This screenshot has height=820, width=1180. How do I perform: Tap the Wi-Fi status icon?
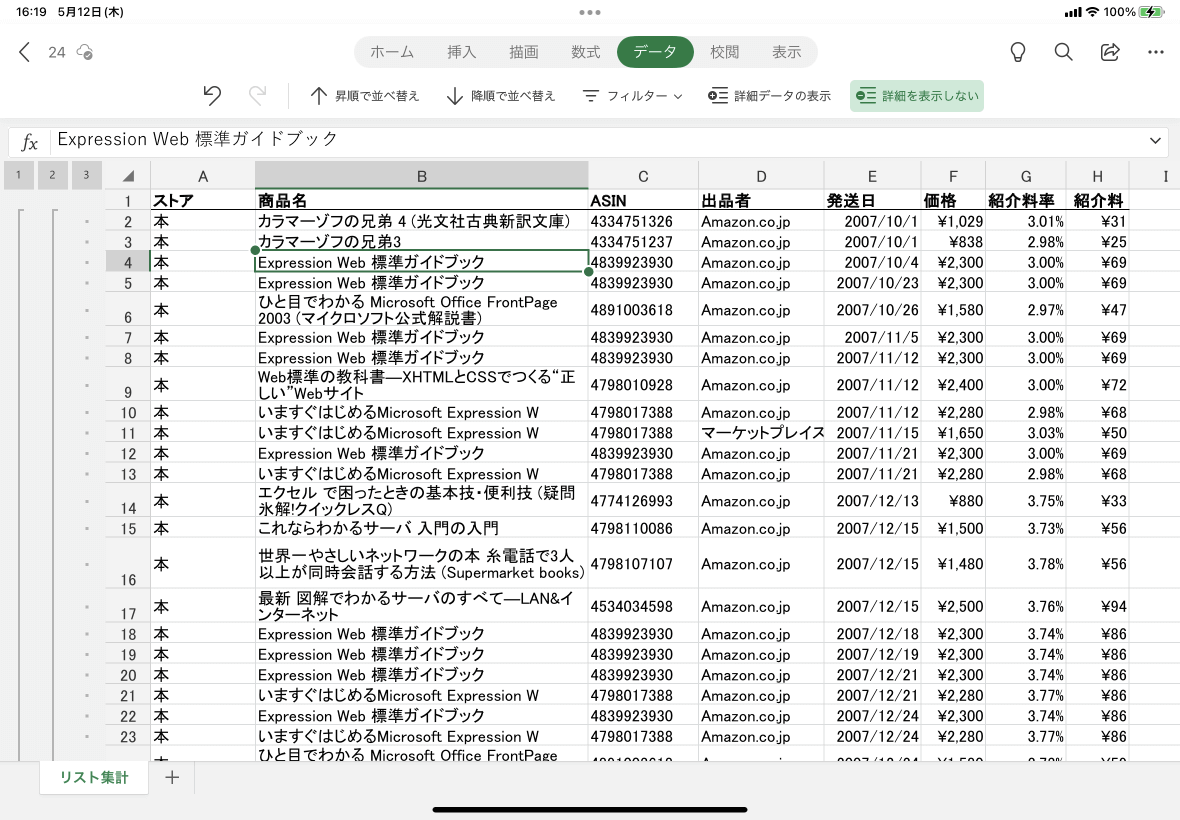click(x=1092, y=12)
